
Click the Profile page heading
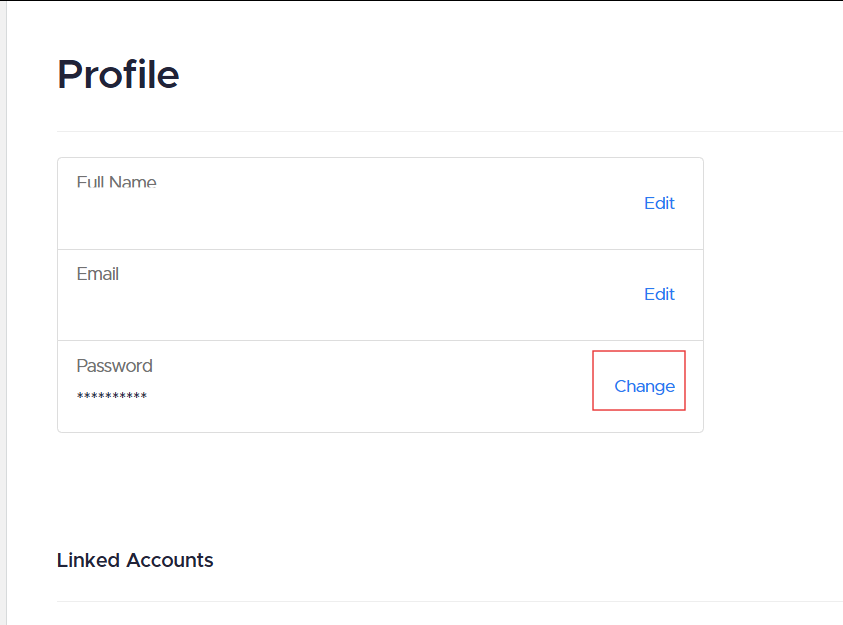(x=118, y=74)
